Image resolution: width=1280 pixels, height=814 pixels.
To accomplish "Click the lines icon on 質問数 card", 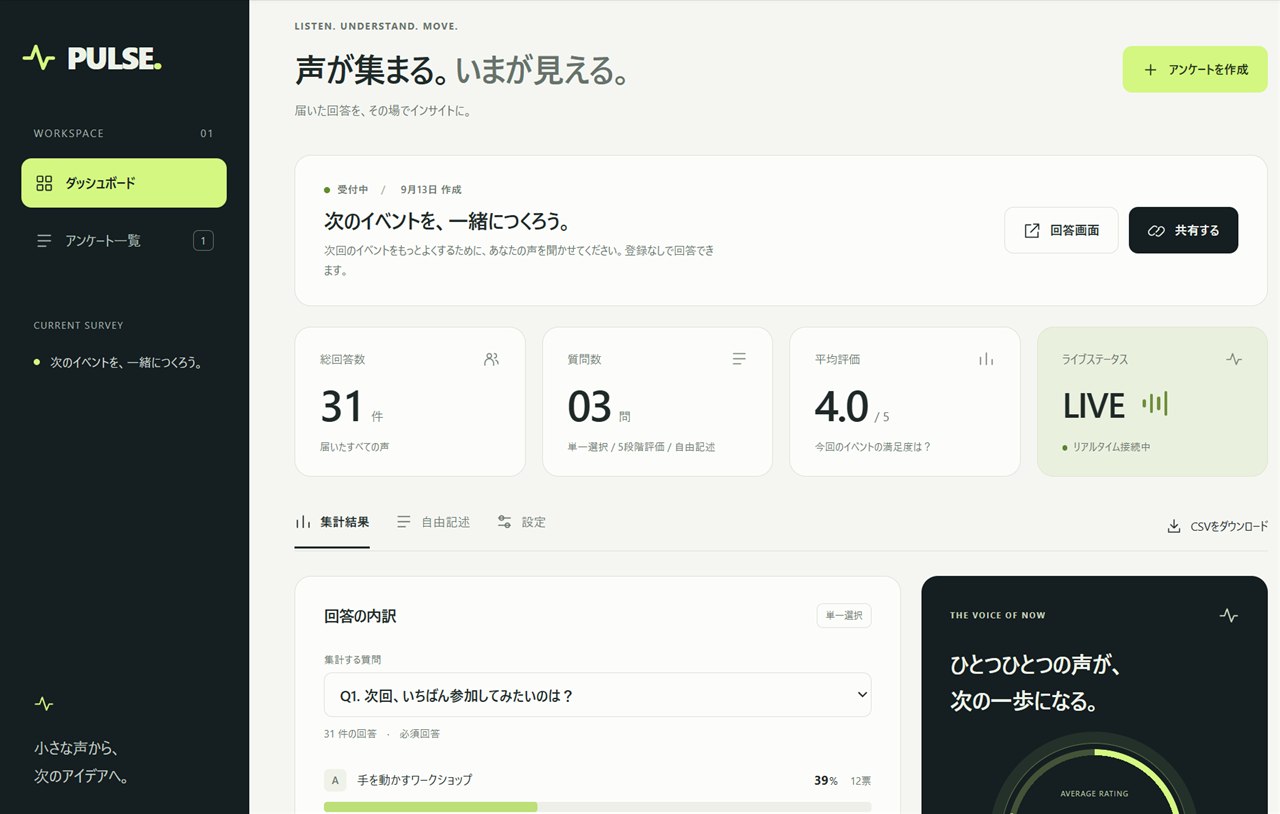I will 739,359.
